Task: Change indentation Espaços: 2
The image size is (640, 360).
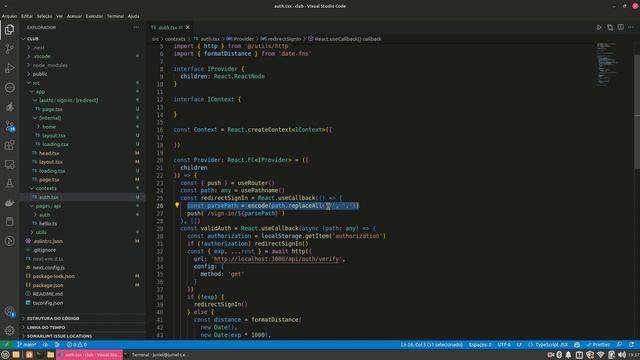Action: coord(480,344)
